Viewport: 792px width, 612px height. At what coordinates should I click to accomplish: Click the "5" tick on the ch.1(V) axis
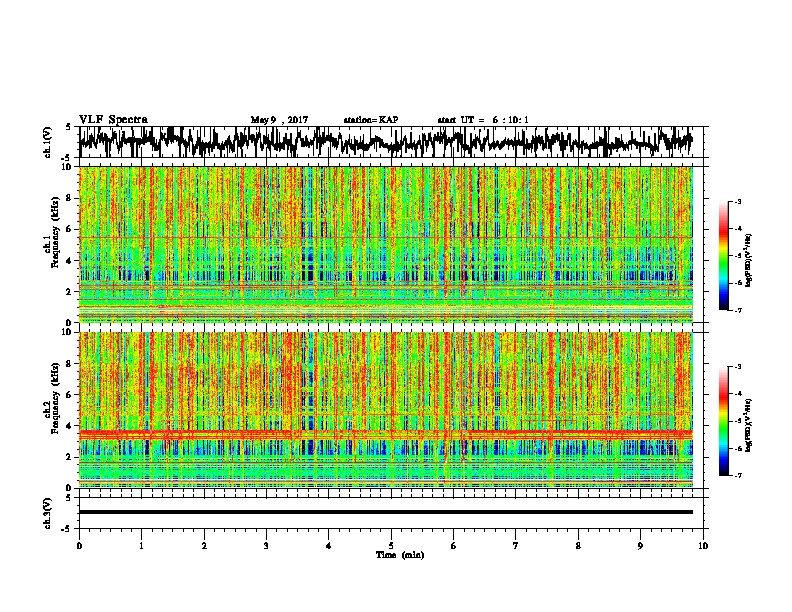click(x=69, y=128)
